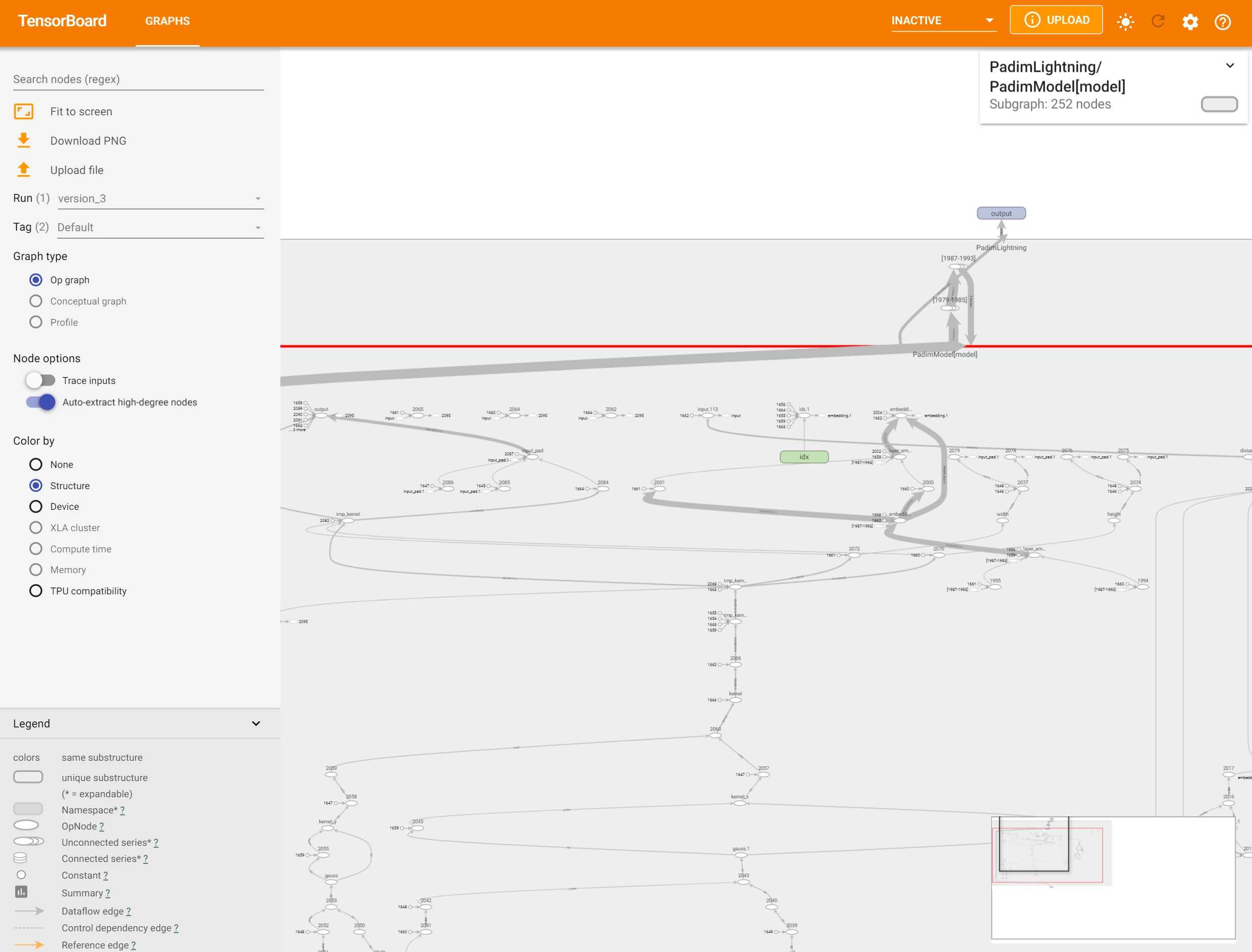Select the [1979-1985] series node
The width and height of the screenshot is (1252, 952).
tap(949, 308)
